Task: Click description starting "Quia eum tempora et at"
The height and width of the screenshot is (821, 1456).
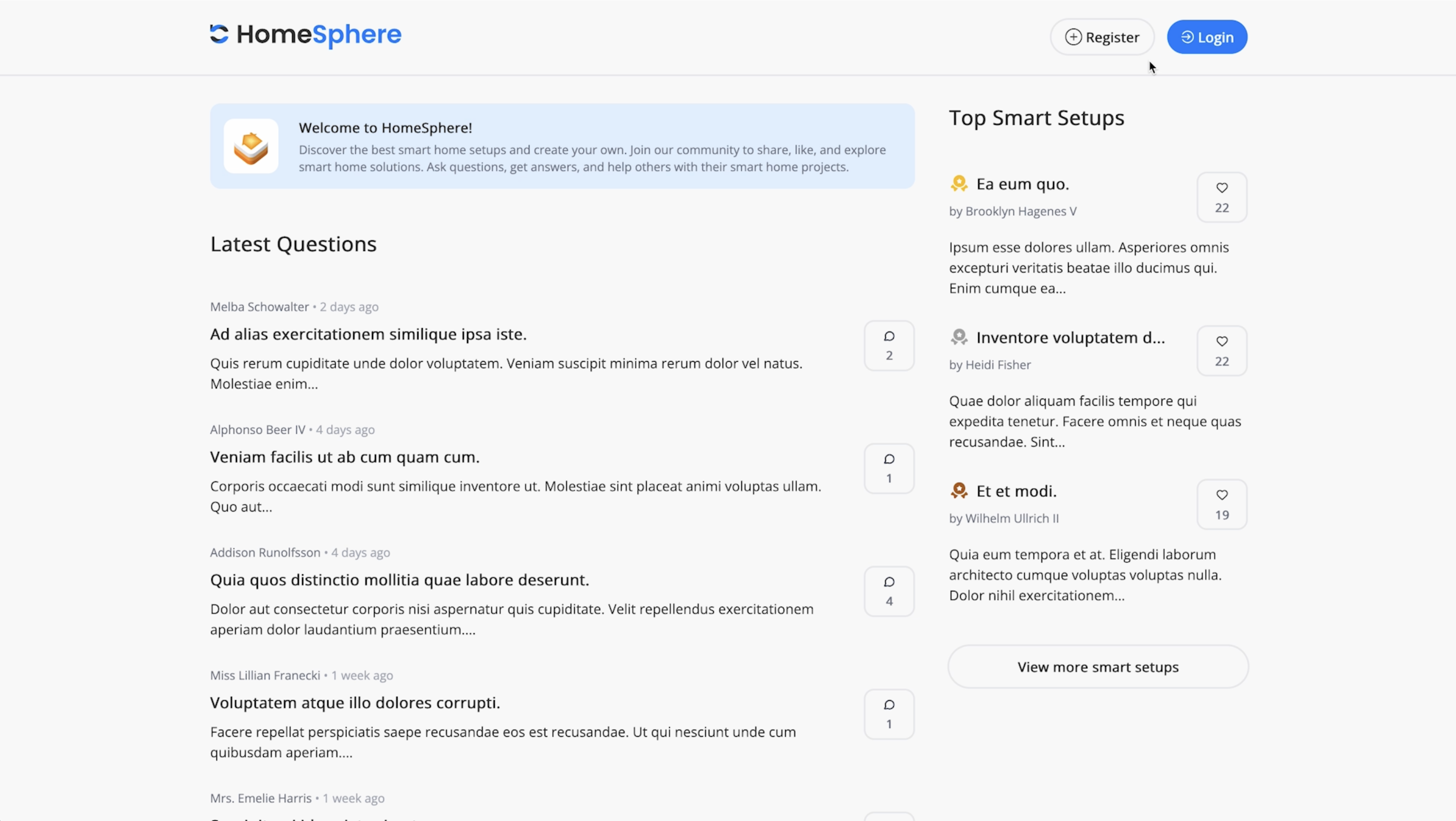Action: click(1086, 575)
